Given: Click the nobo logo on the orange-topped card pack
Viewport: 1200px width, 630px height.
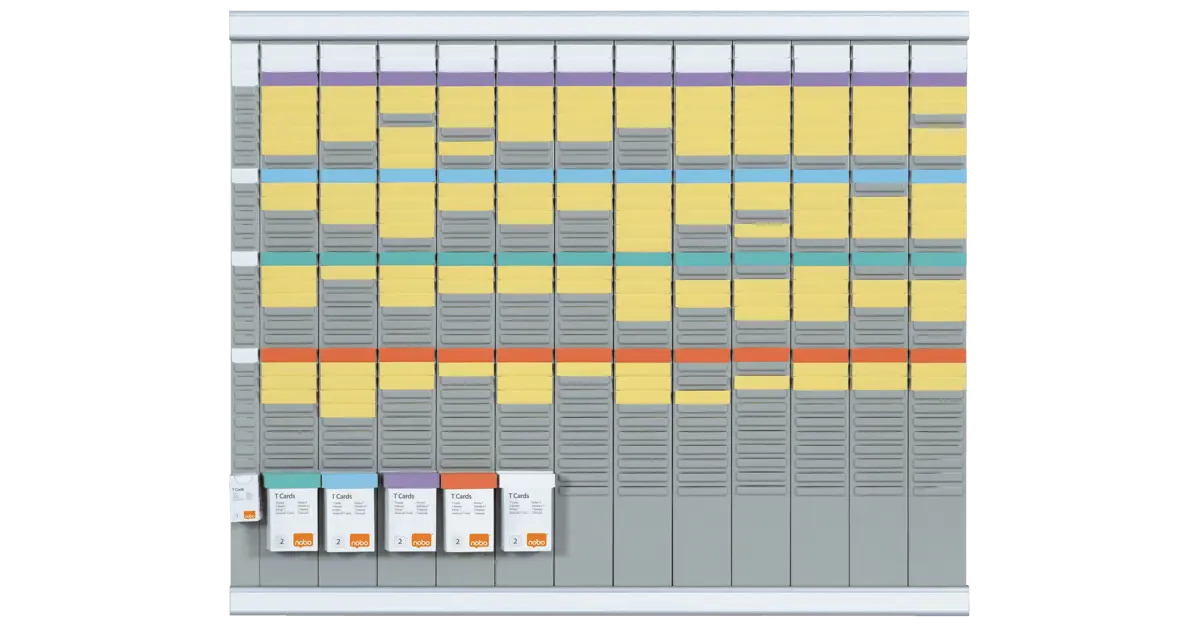Looking at the screenshot, I should 479,542.
